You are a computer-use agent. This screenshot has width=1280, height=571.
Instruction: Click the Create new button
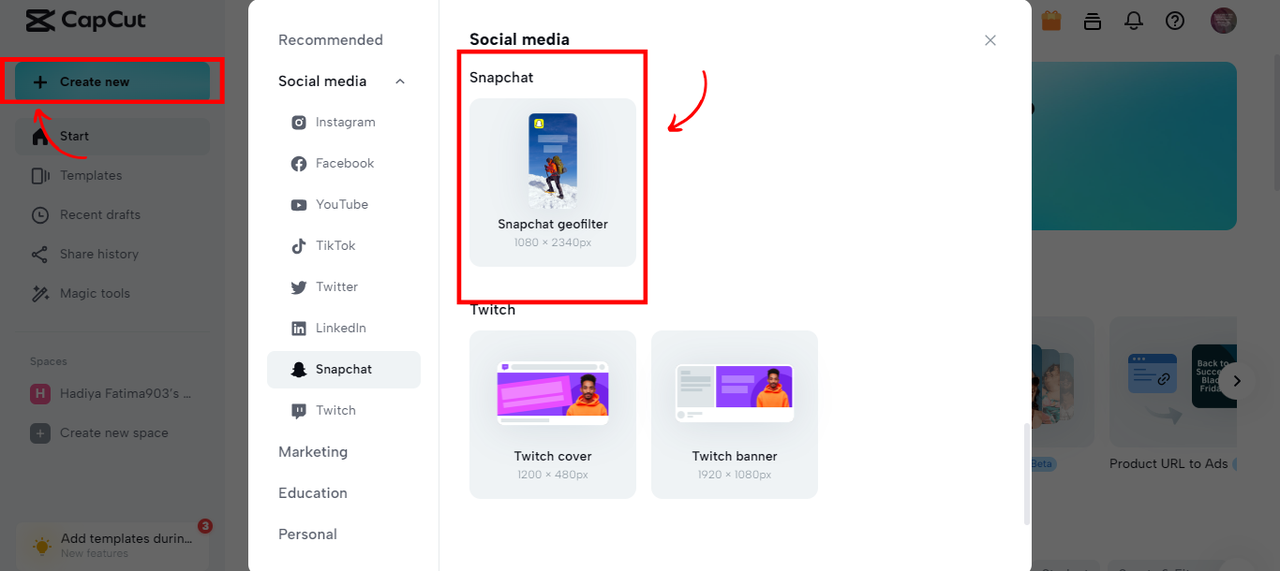(112, 82)
